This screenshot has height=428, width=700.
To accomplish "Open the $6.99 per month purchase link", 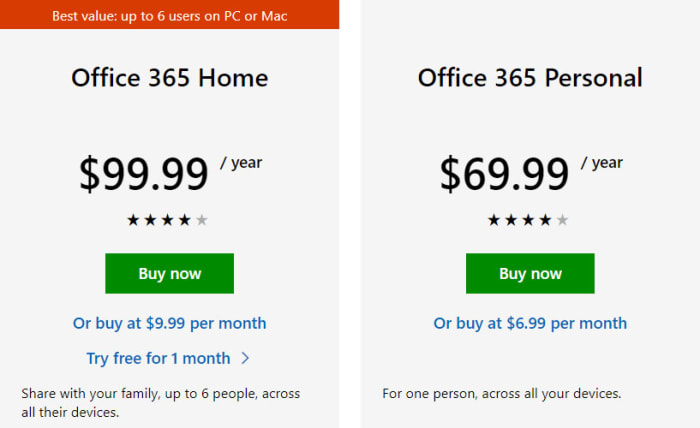I will pos(530,323).
